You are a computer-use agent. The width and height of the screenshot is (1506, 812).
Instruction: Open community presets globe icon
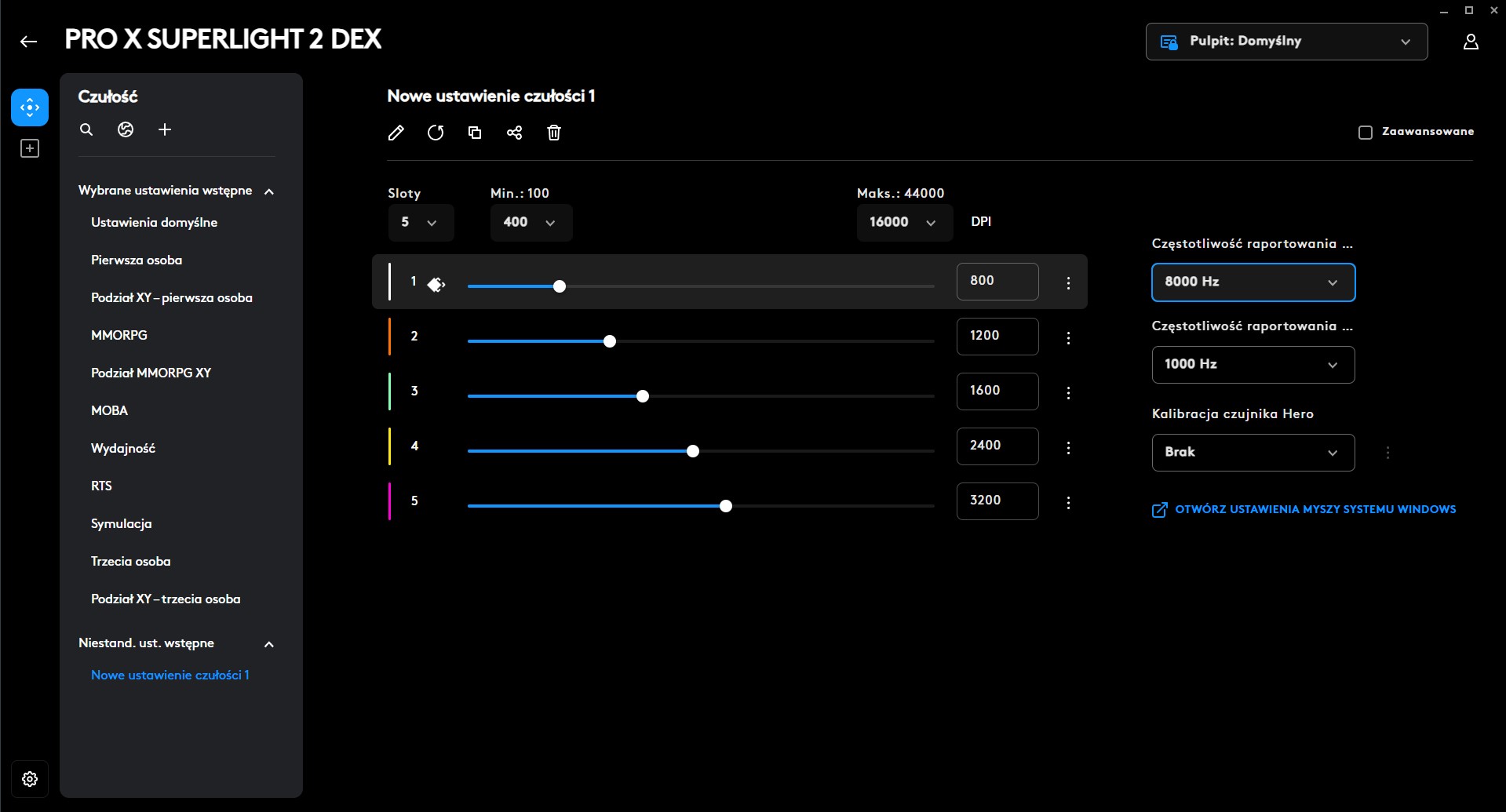(126, 129)
